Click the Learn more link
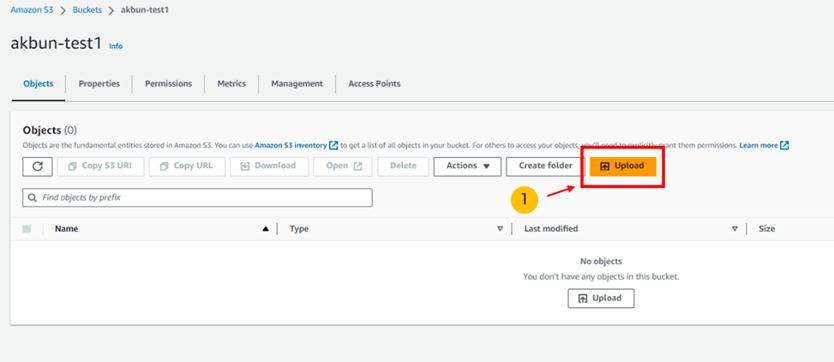The image size is (834, 362). [x=764, y=145]
